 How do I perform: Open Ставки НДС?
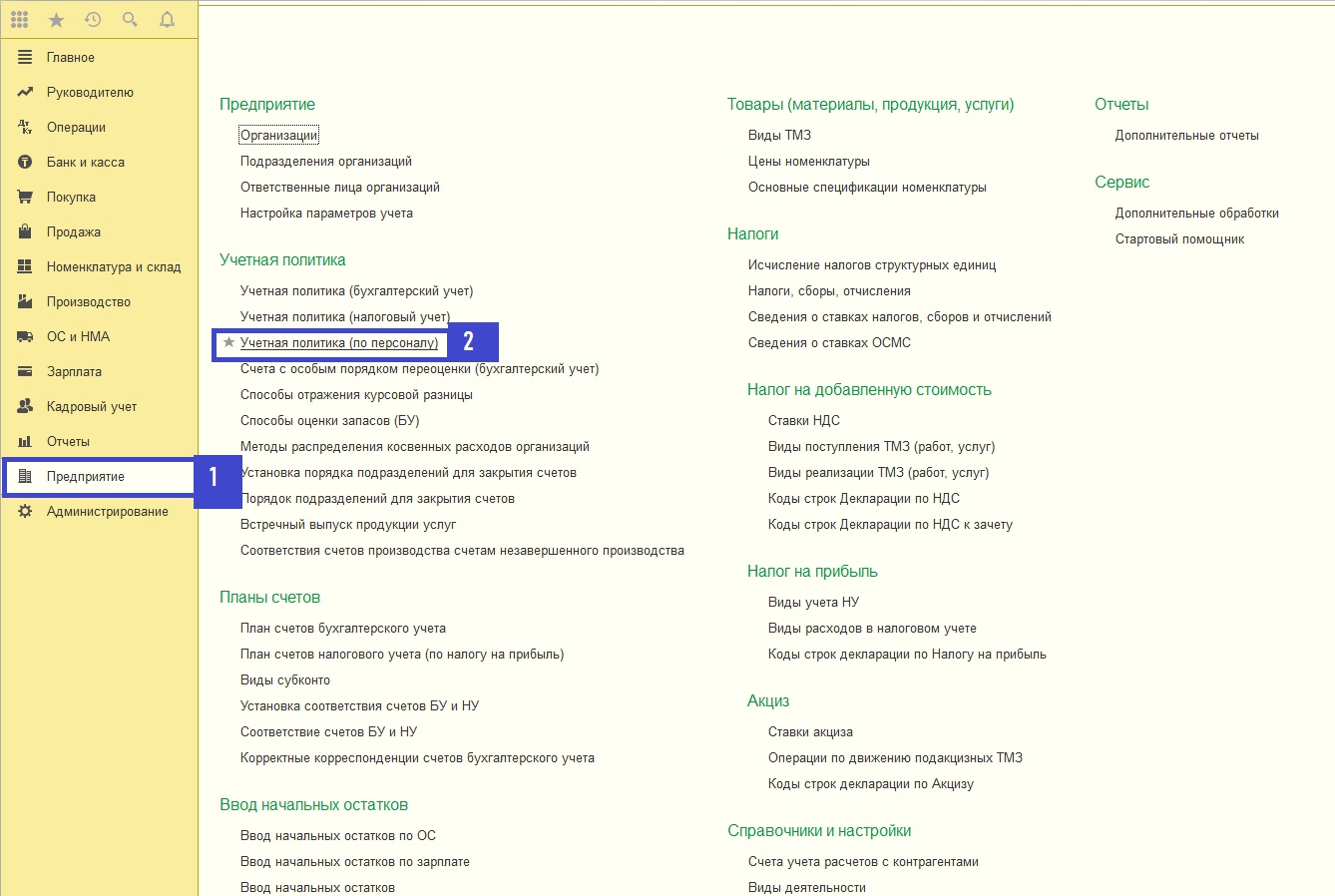pos(804,420)
